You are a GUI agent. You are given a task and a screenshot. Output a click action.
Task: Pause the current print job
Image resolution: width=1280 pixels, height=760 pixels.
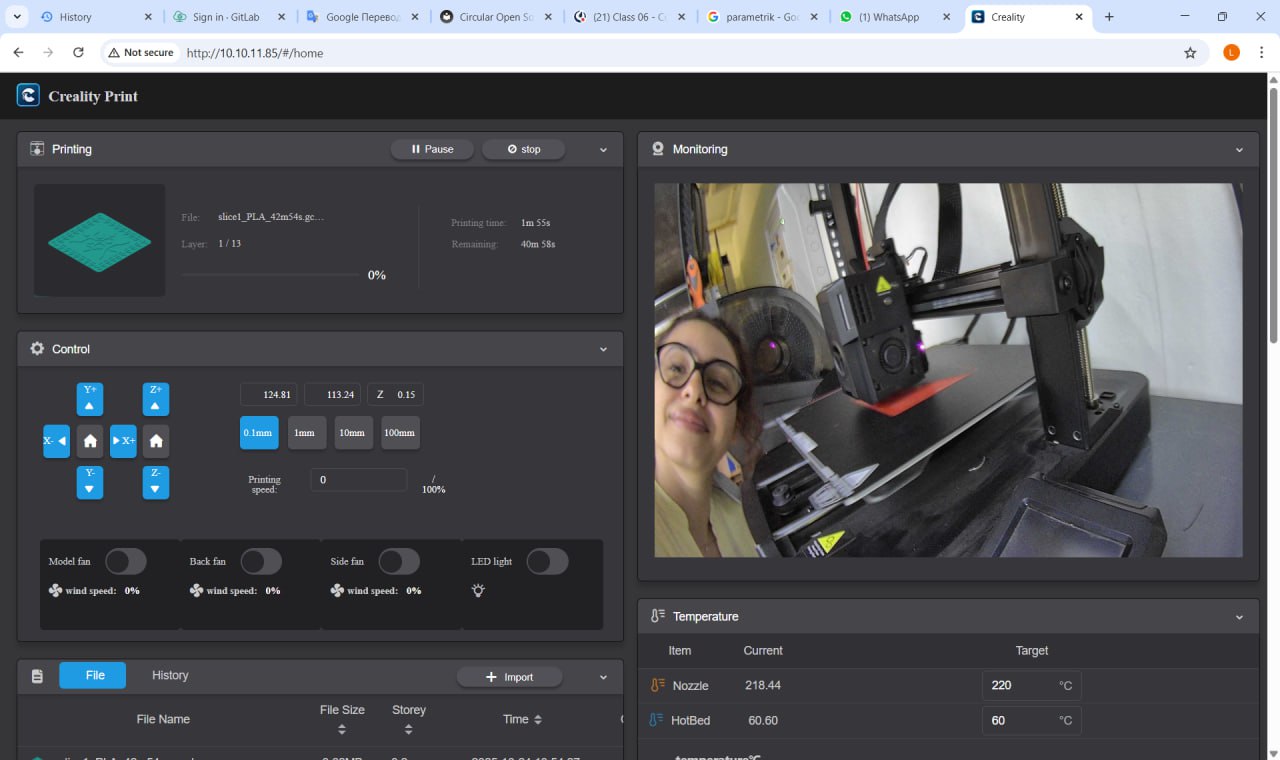point(432,149)
